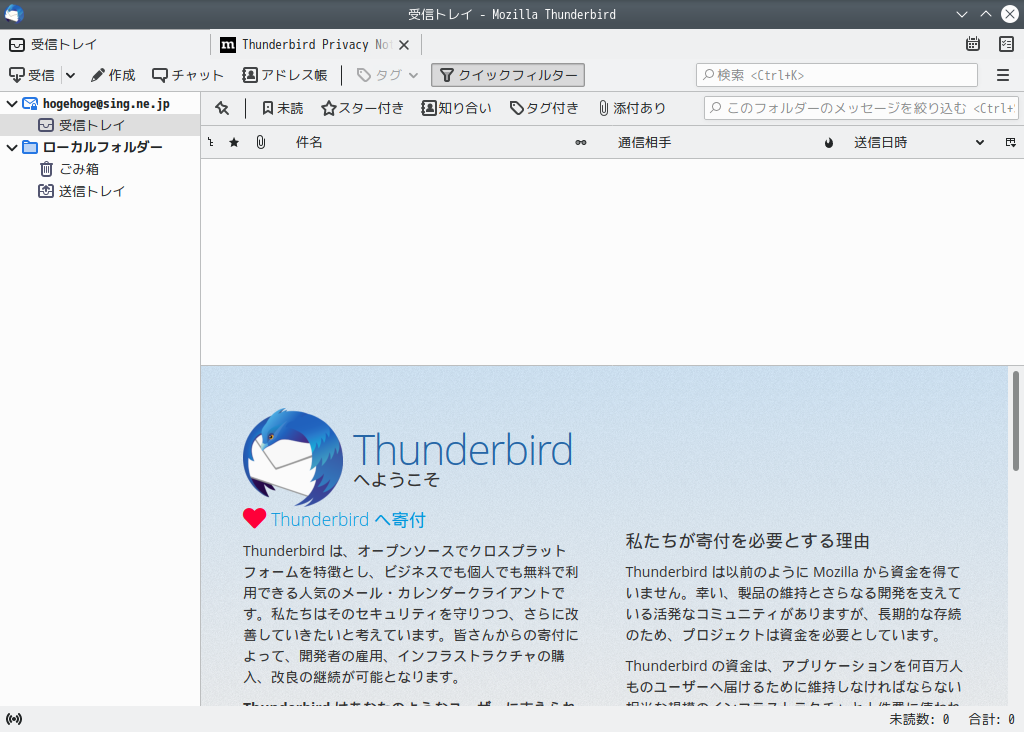Toggle the クイックフィルター button

(508, 75)
